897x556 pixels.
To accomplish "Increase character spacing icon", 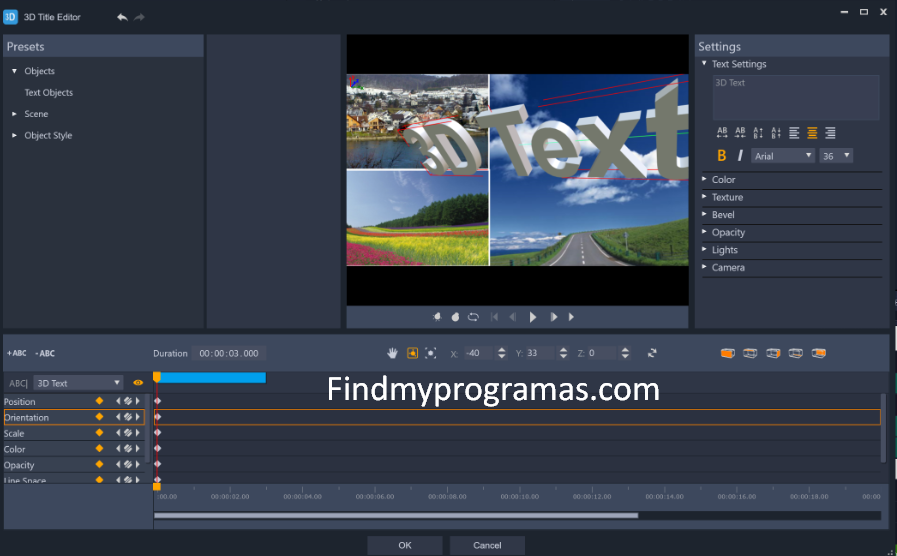I will [x=722, y=133].
